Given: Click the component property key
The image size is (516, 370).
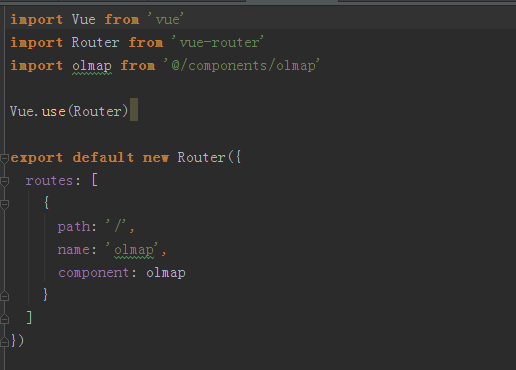Looking at the screenshot, I should pos(93,273).
